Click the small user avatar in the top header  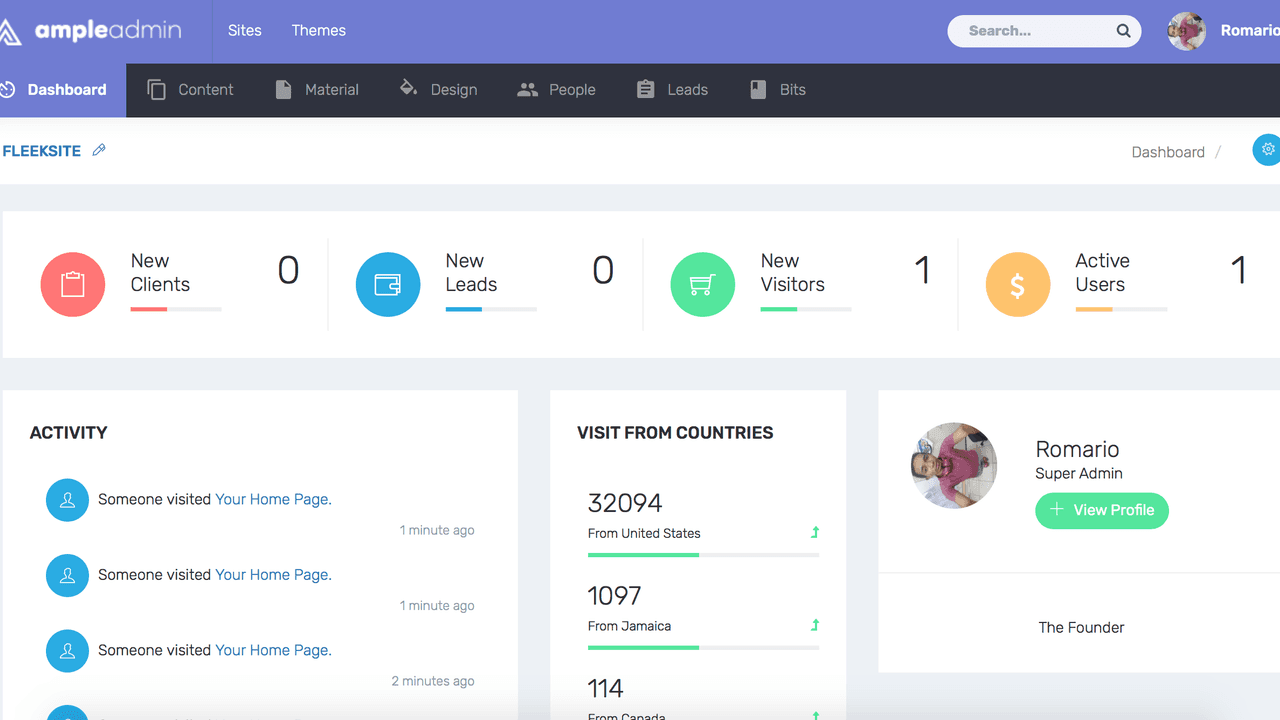1187,31
